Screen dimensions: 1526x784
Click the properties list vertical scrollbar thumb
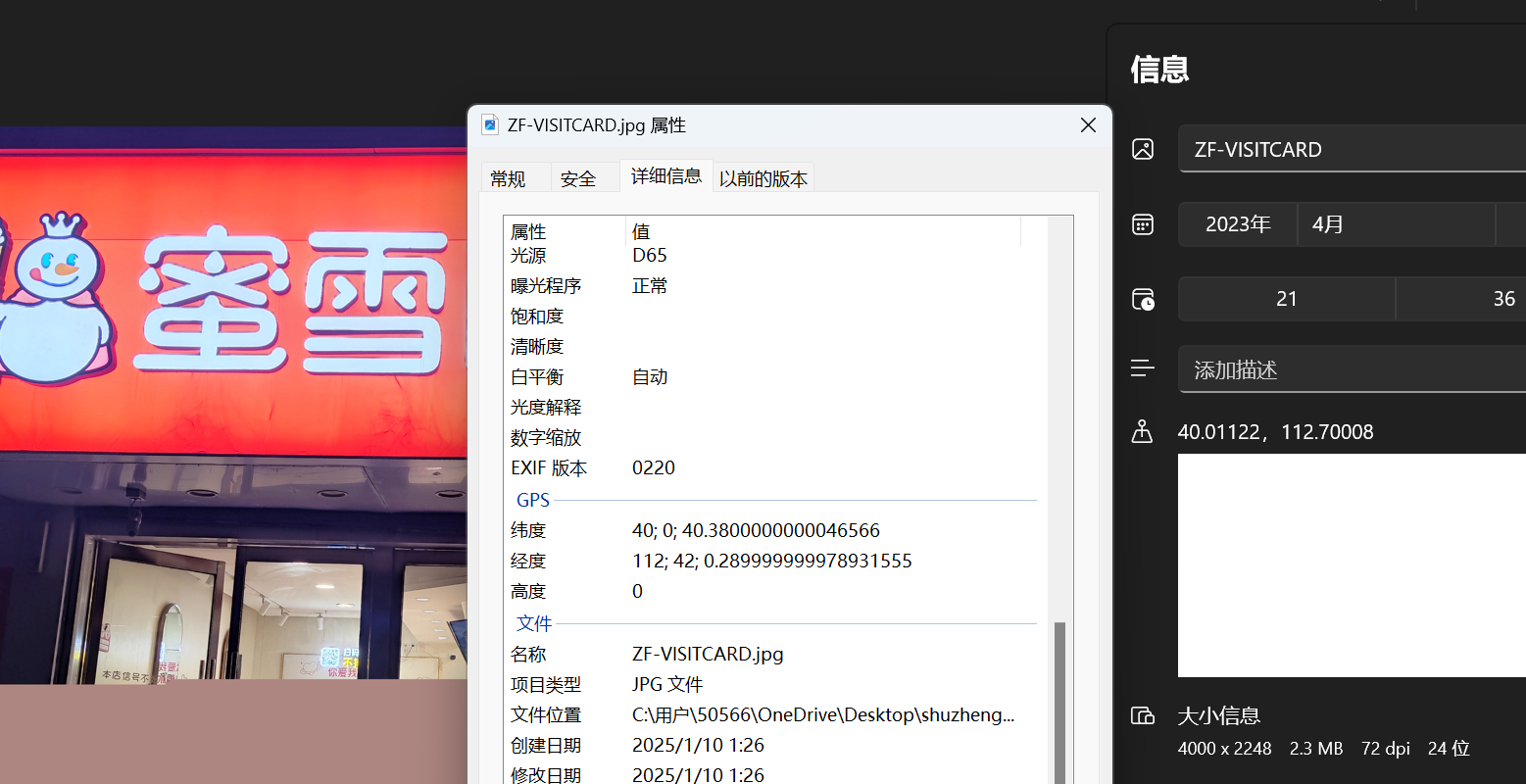(x=1059, y=701)
